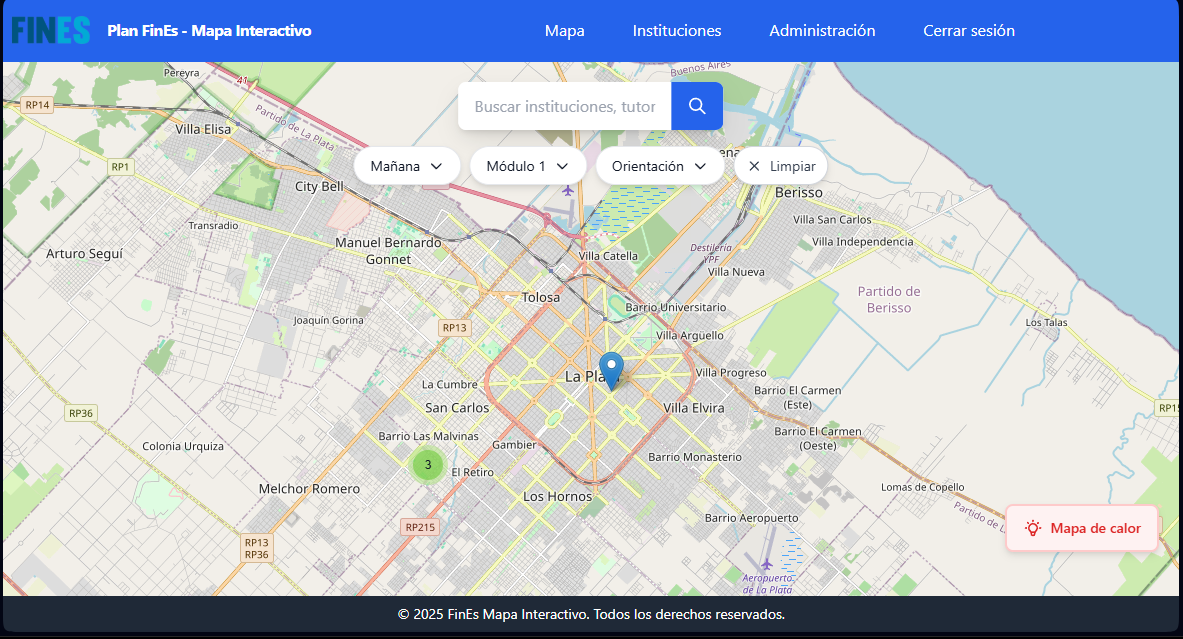This screenshot has width=1183, height=639.
Task: Navigate to the Administración section
Action: coord(822,31)
